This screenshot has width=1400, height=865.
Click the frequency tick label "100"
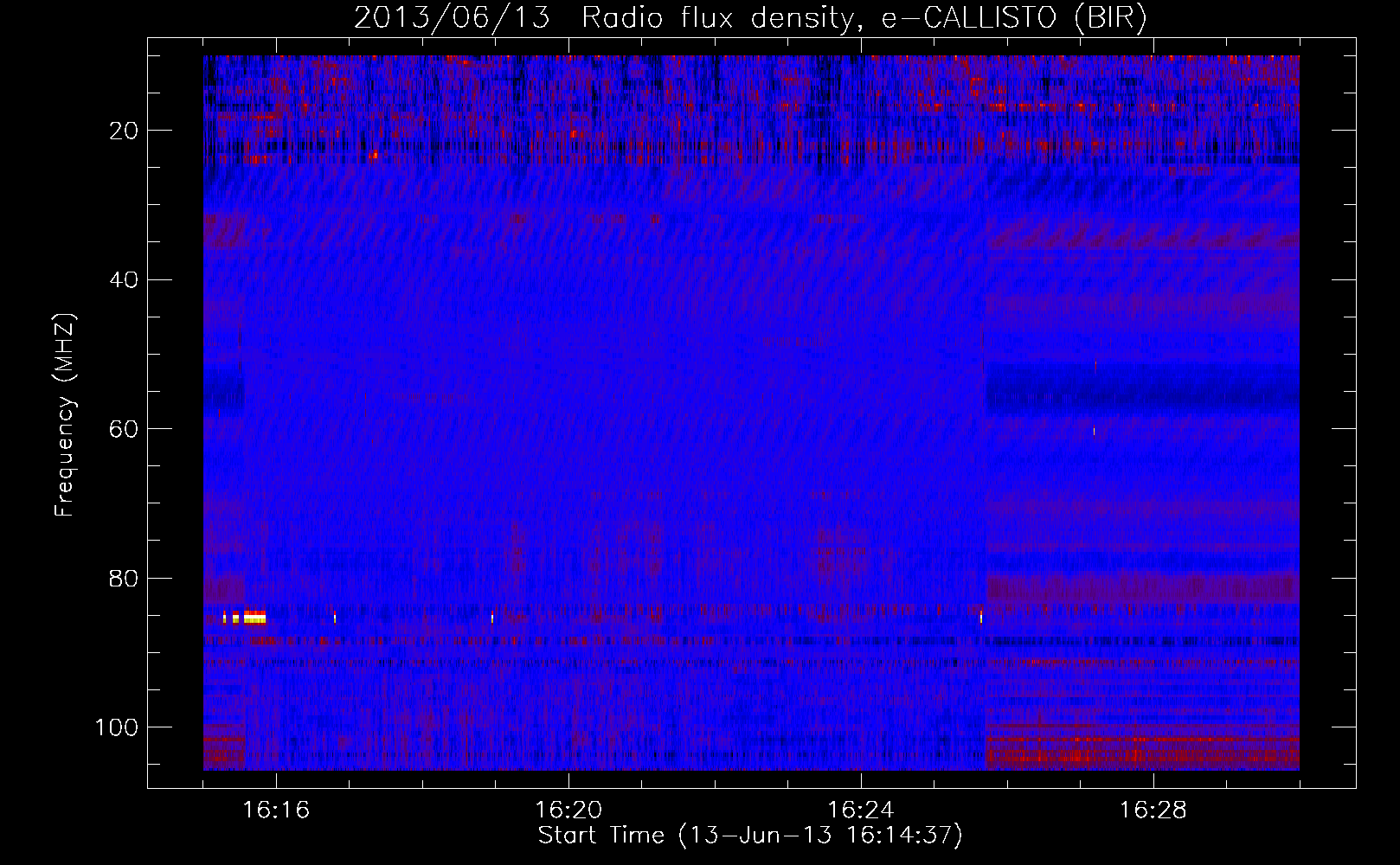[x=117, y=727]
